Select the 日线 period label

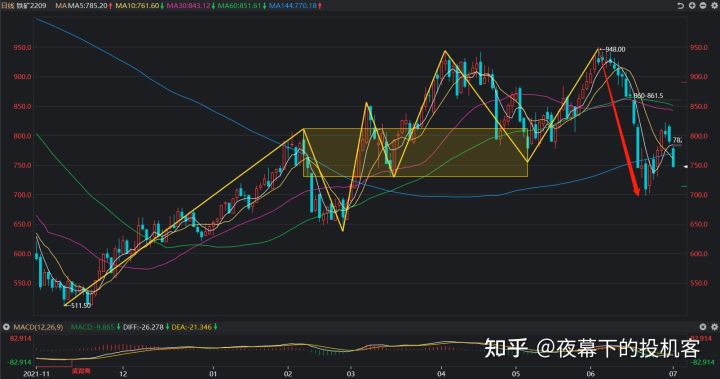click(x=9, y=6)
